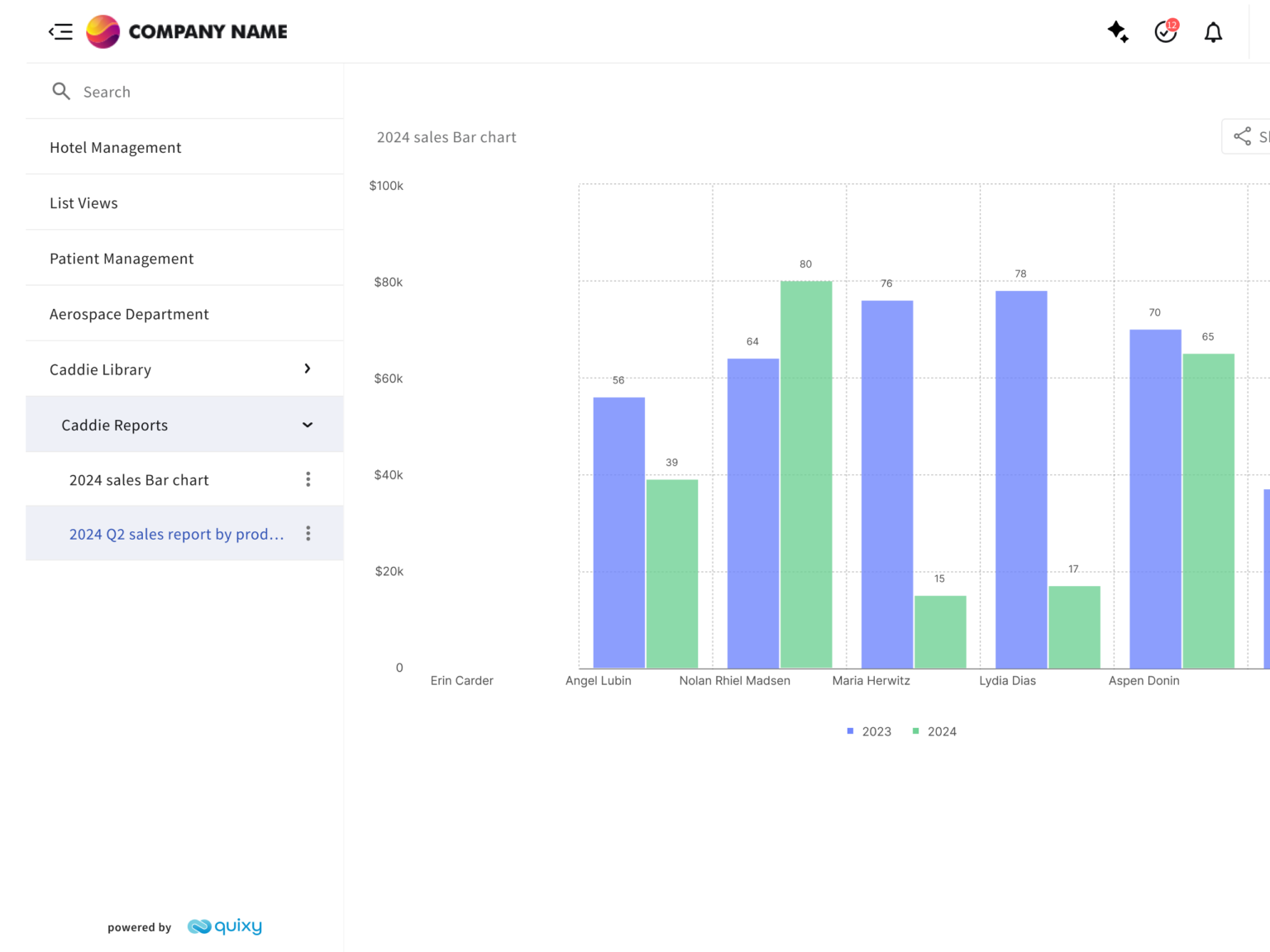The height and width of the screenshot is (952, 1270).
Task: Select Hotel Management in the sidebar
Action: (x=116, y=147)
